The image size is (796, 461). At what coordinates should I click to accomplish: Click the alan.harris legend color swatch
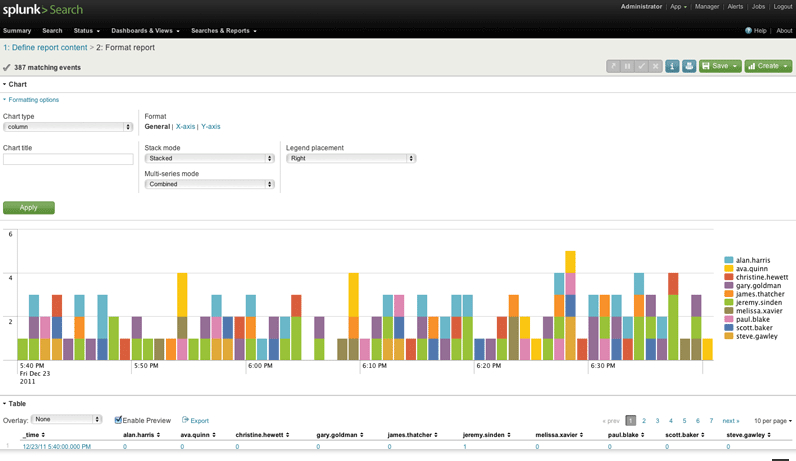tap(729, 260)
